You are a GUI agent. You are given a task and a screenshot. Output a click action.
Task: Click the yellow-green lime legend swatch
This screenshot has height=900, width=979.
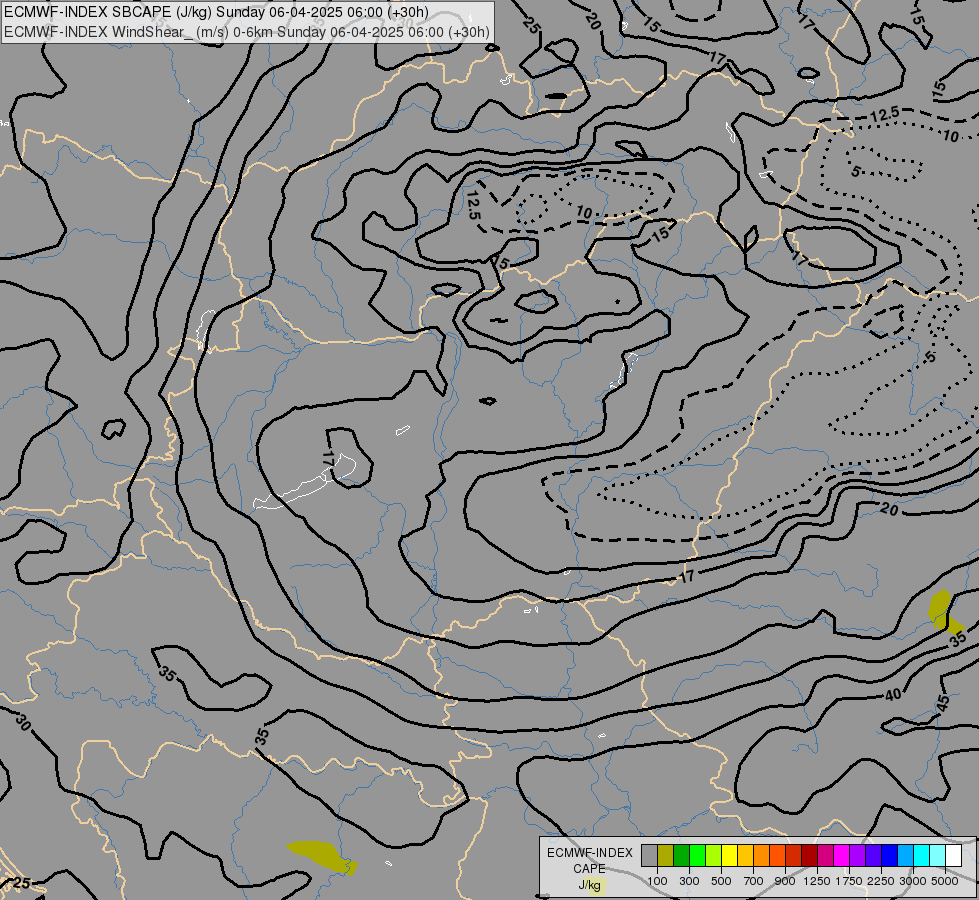click(x=714, y=856)
